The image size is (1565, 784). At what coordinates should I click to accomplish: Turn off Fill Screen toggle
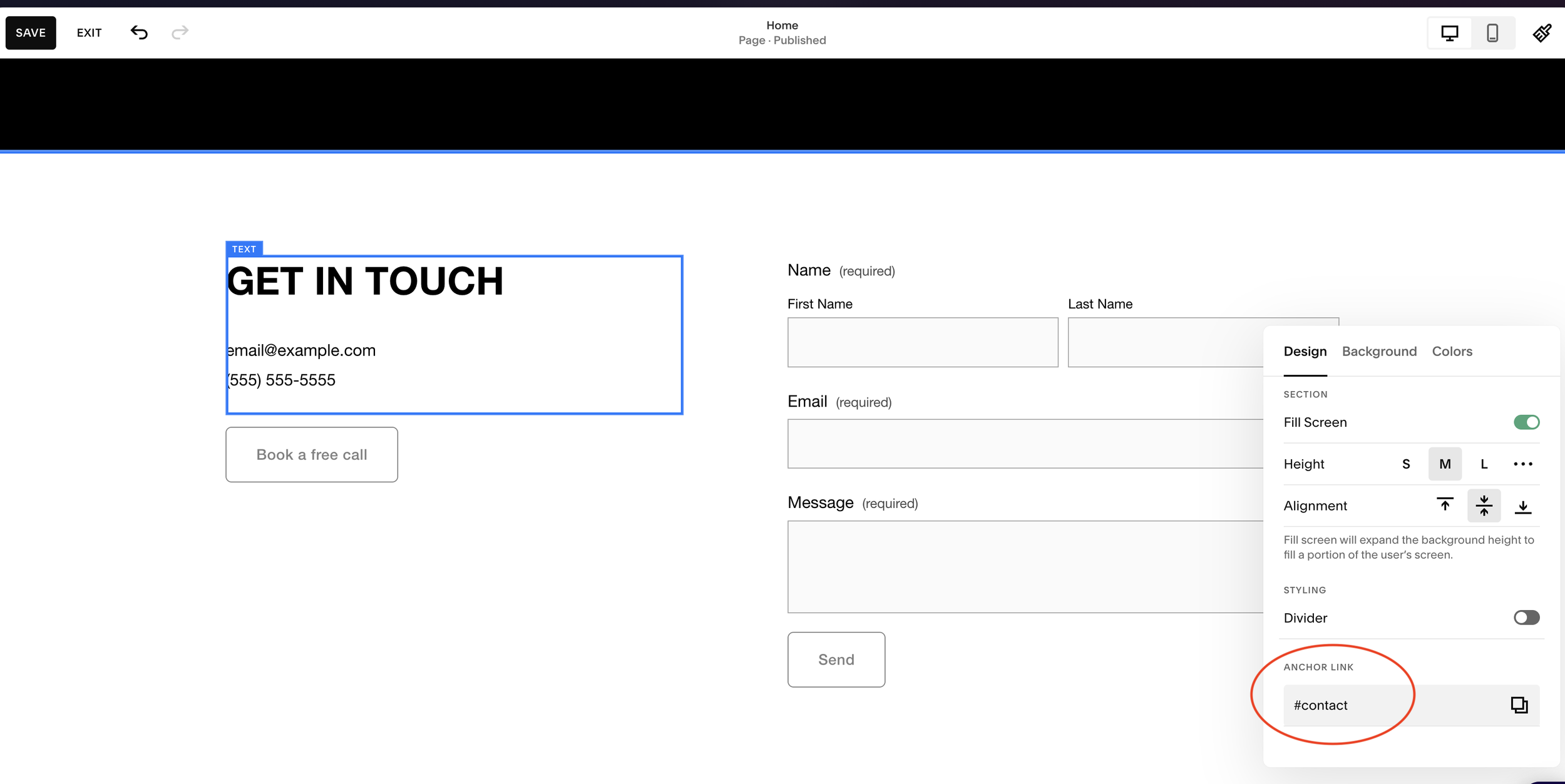pyautogui.click(x=1526, y=422)
